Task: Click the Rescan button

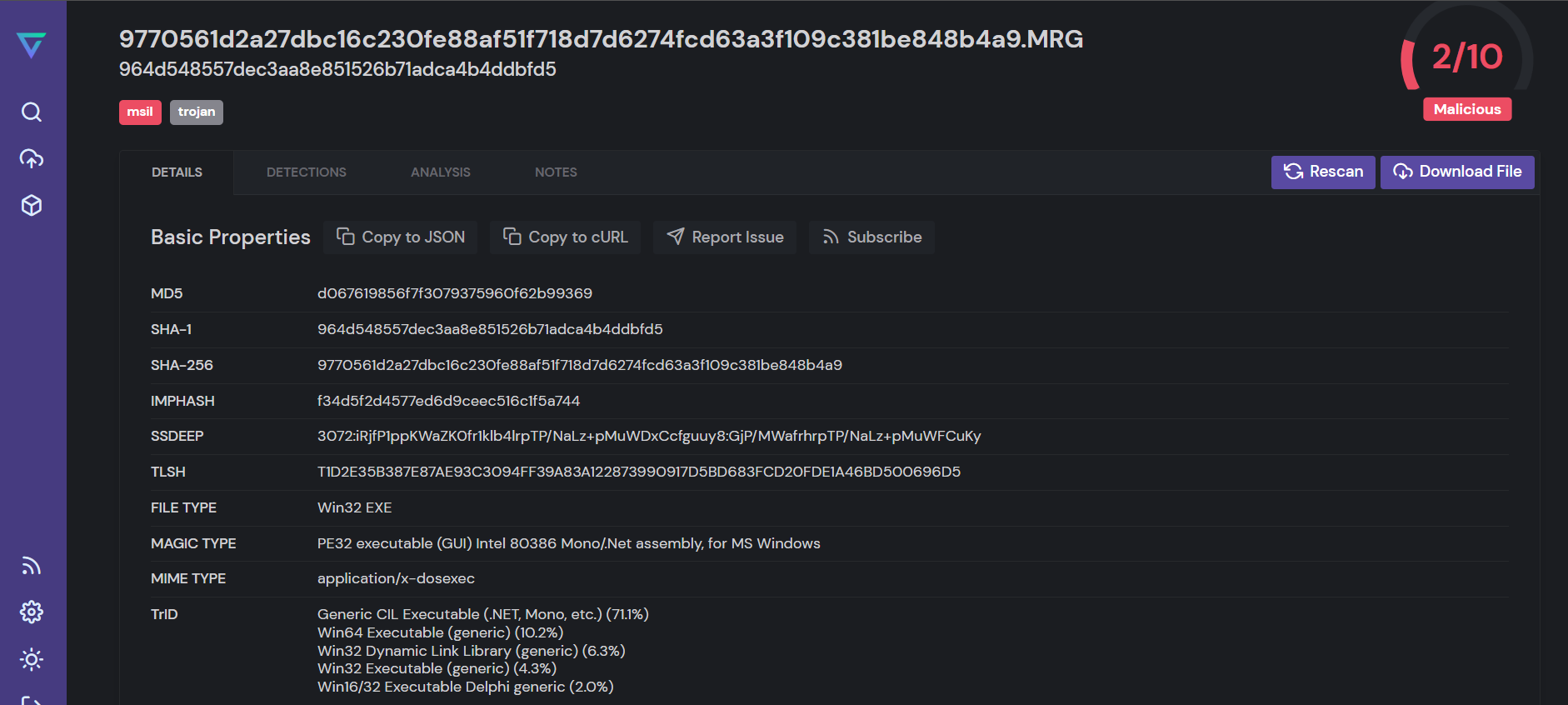Action: tap(1323, 172)
